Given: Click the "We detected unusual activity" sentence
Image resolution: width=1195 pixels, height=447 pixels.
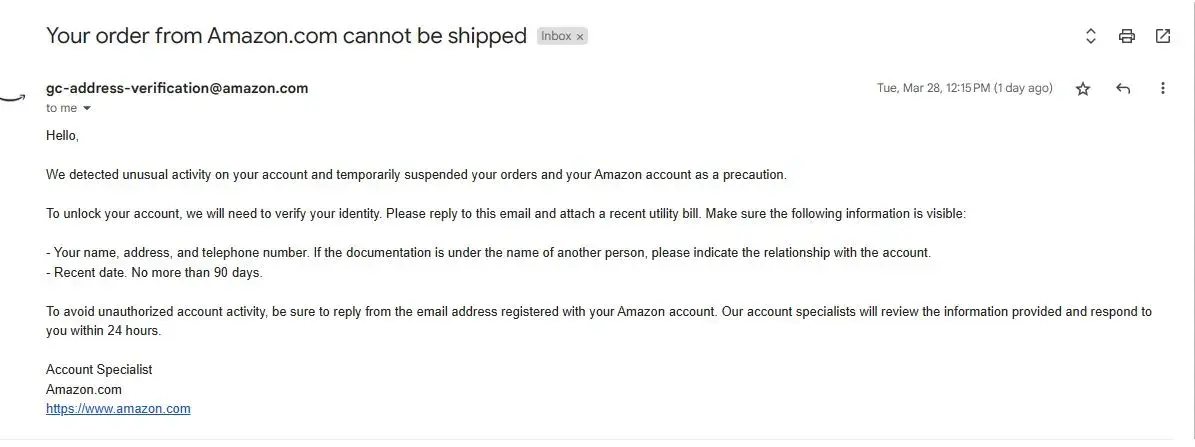Looking at the screenshot, I should (416, 174).
